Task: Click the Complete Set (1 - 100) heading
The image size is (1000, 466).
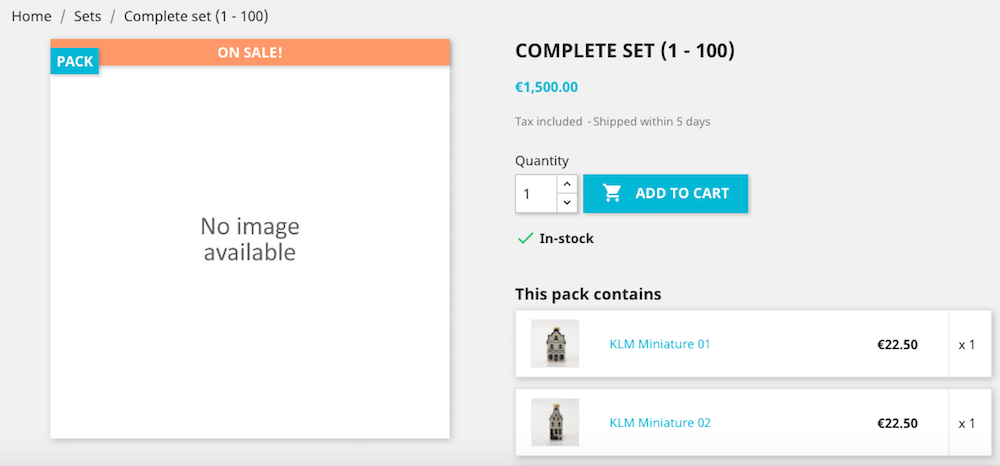Action: click(625, 51)
